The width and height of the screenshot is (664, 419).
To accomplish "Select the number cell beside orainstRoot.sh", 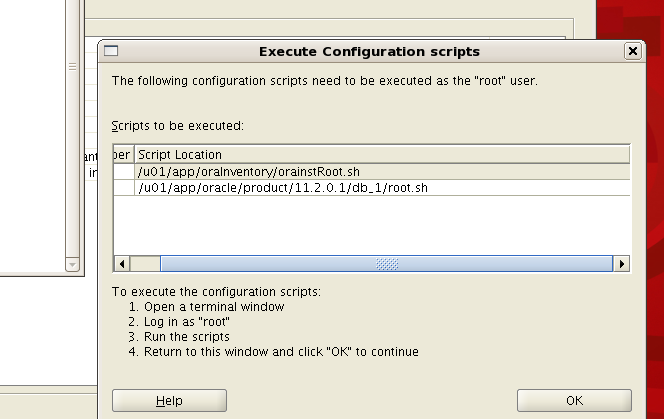I will [x=124, y=172].
